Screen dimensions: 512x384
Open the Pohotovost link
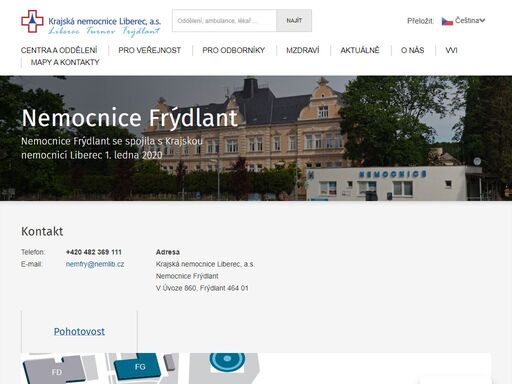tap(79, 331)
